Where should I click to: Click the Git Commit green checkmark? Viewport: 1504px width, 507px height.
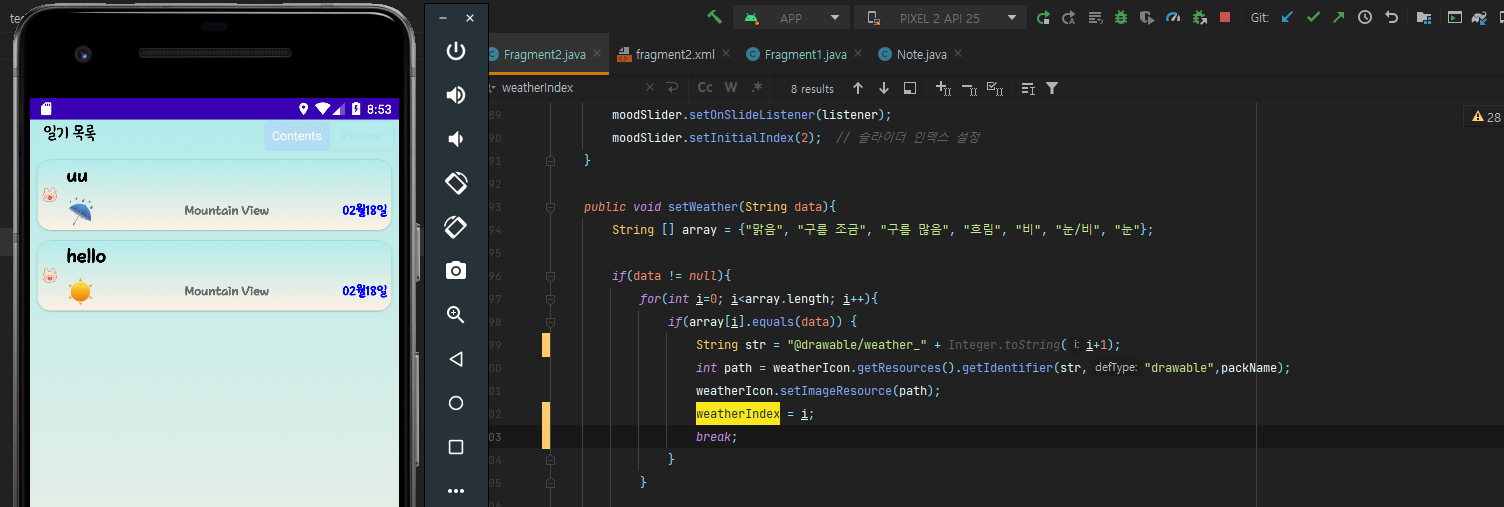(x=1313, y=17)
